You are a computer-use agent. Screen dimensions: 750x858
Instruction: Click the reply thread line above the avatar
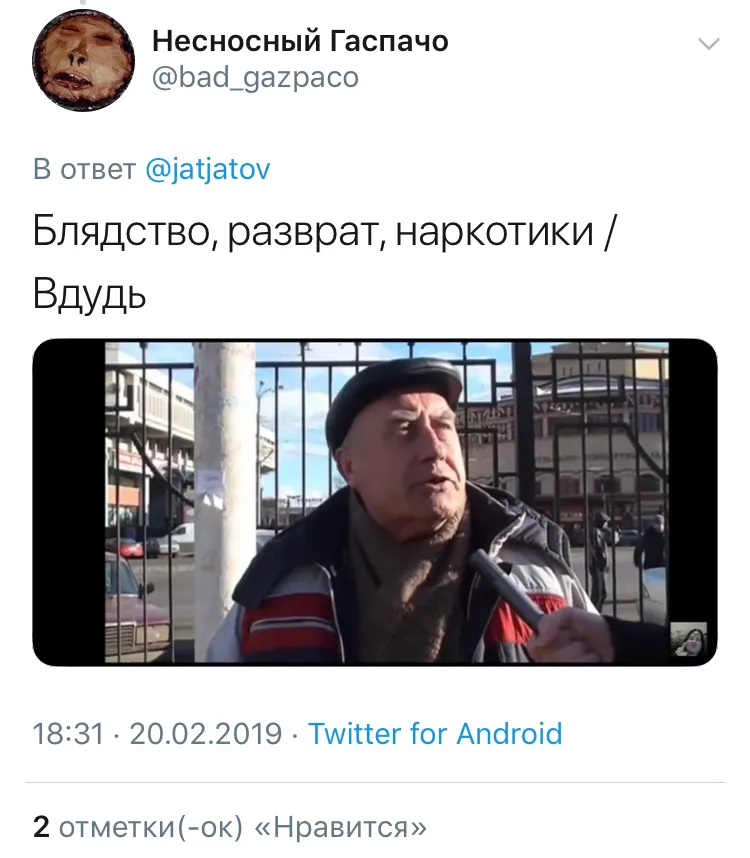tap(83, 2)
